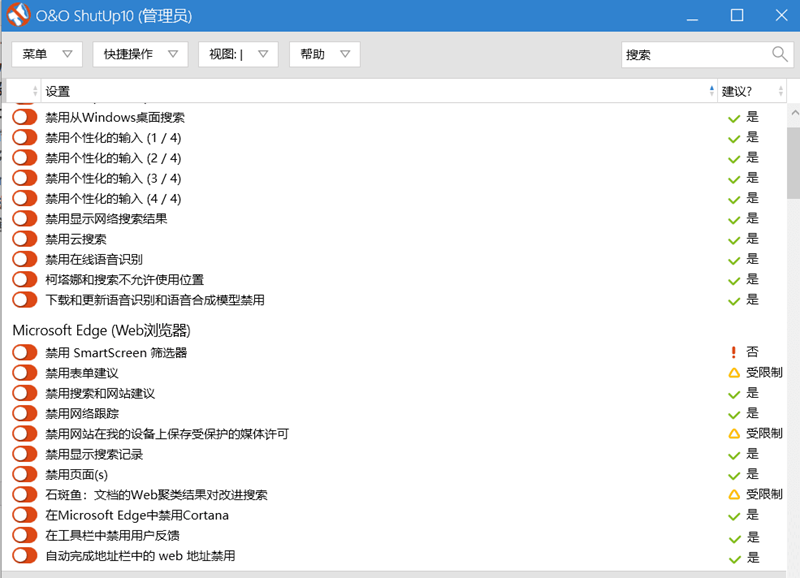The width and height of the screenshot is (800, 578).
Task: Click the green checkmark for 禁用网络跟踪
Action: [734, 414]
